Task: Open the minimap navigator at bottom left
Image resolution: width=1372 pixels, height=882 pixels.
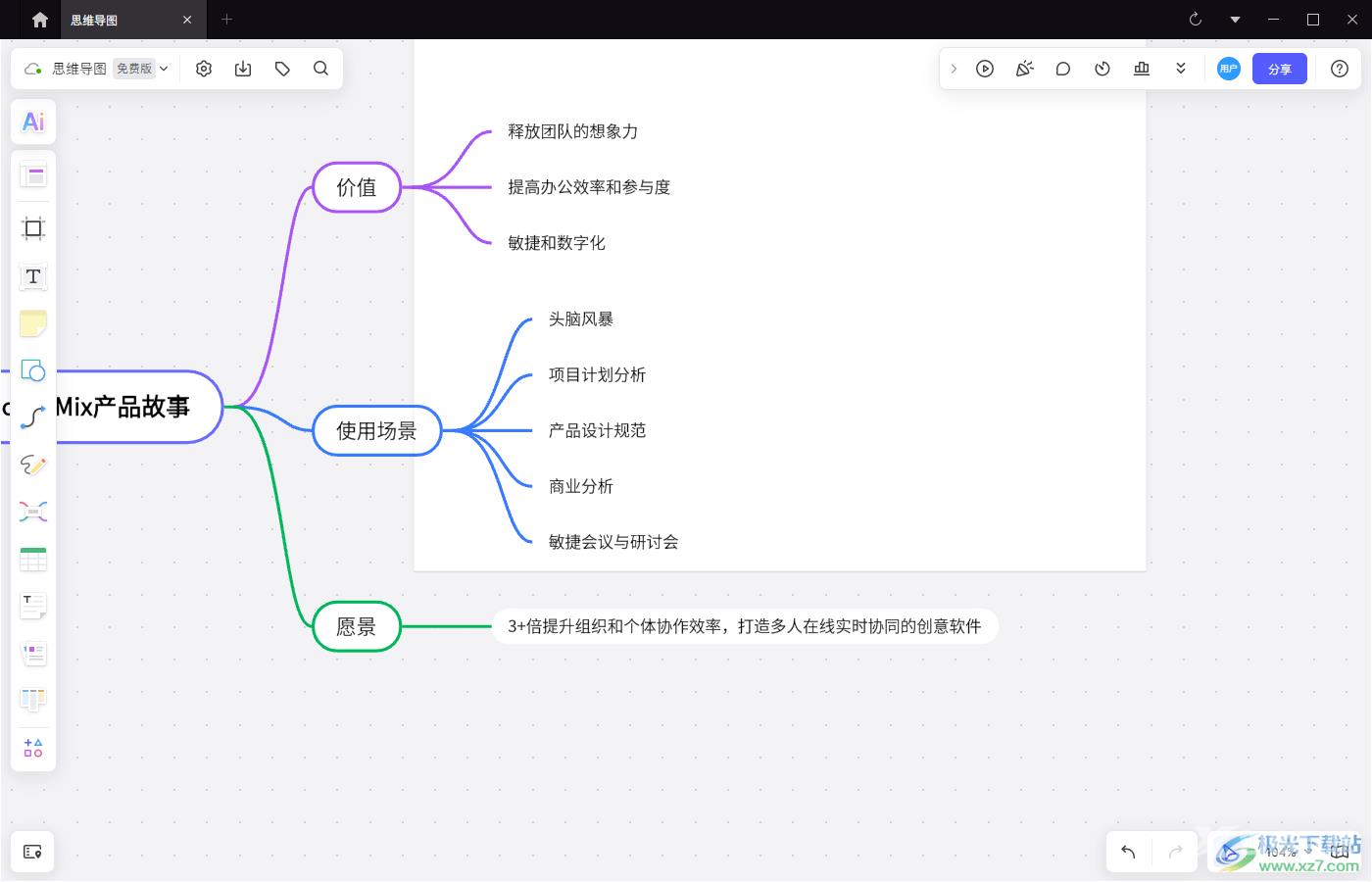Action: point(32,852)
